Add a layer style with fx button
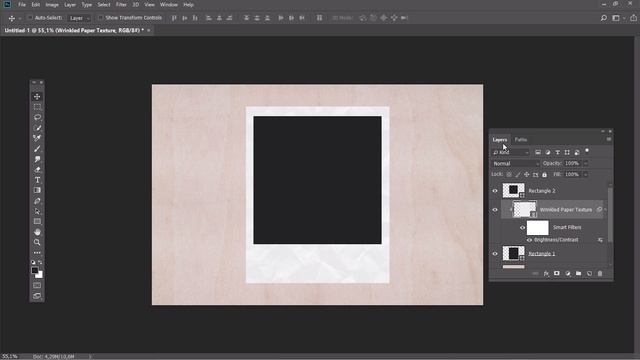The width and height of the screenshot is (640, 360). pyautogui.click(x=546, y=273)
